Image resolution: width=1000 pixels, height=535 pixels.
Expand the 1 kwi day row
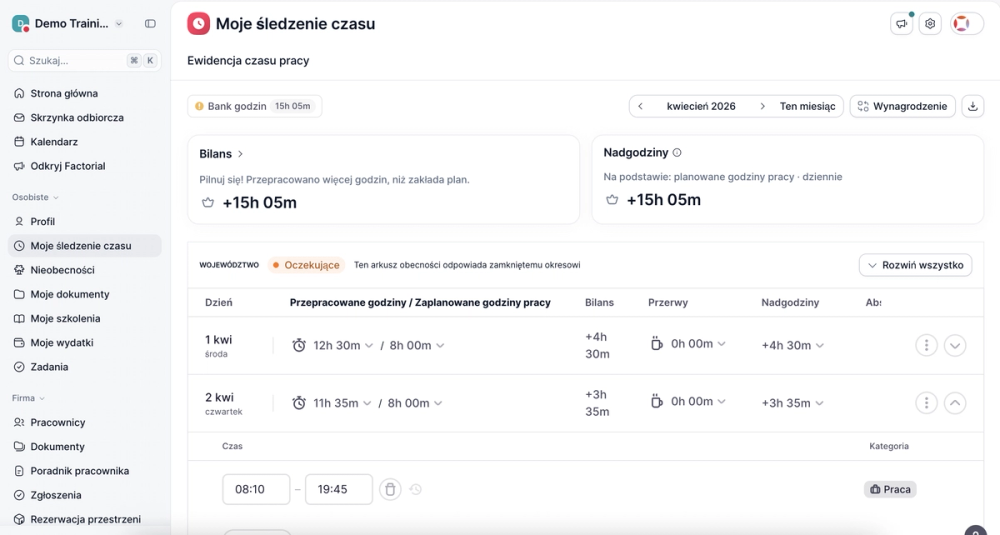[955, 345]
